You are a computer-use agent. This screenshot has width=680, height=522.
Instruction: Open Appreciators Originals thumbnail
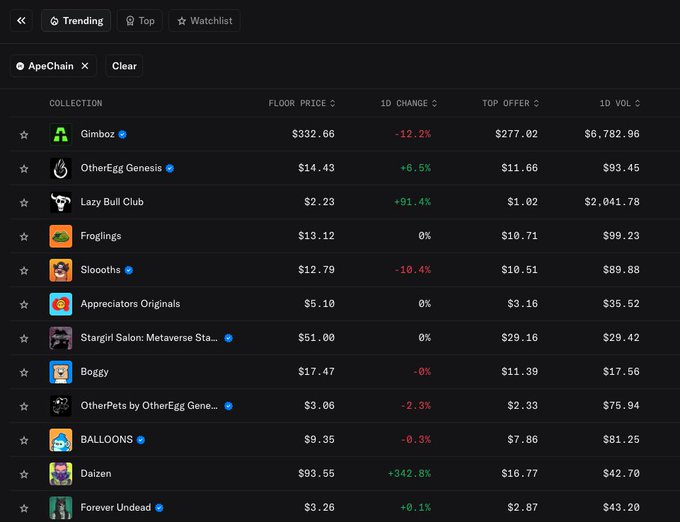pyautogui.click(x=61, y=304)
